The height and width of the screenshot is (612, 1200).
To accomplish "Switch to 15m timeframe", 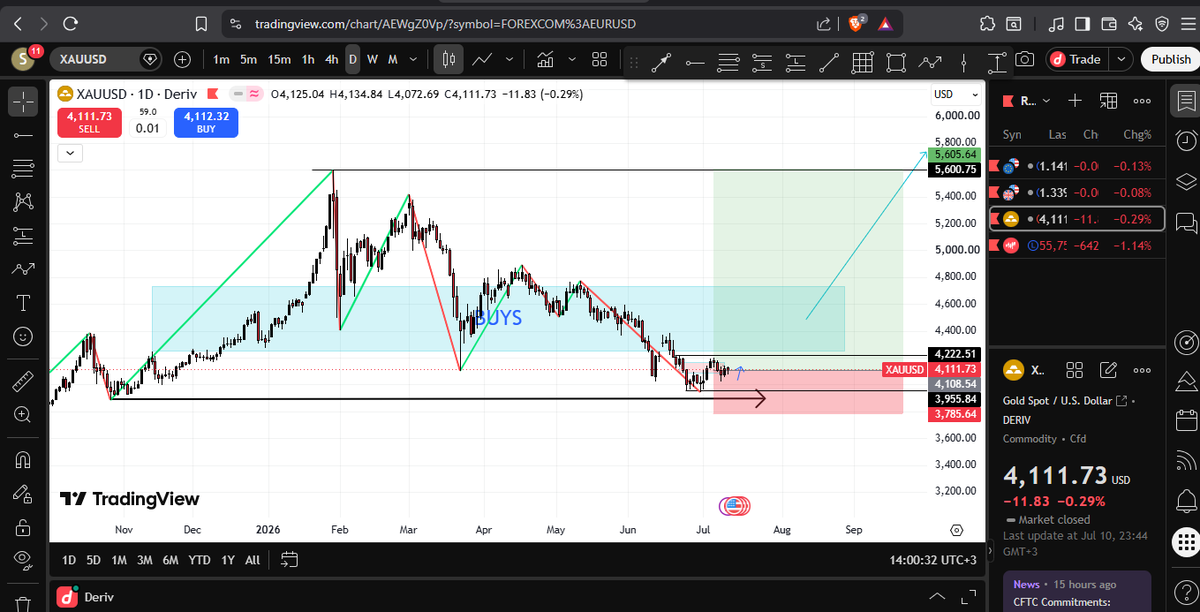I will pos(279,59).
